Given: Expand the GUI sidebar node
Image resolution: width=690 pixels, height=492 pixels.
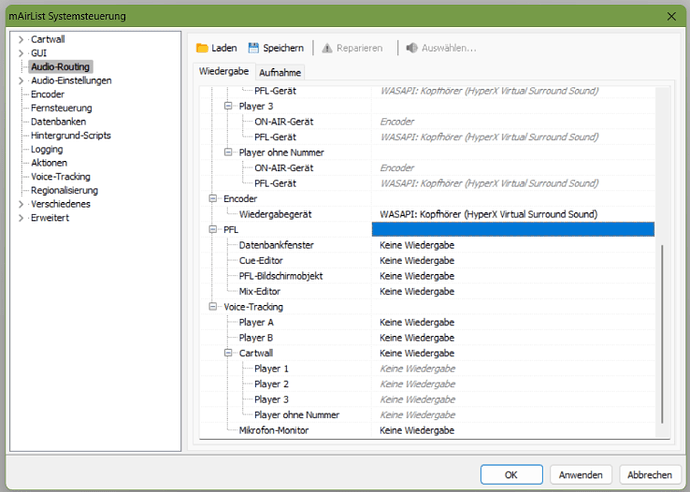Looking at the screenshot, I should 21,53.
